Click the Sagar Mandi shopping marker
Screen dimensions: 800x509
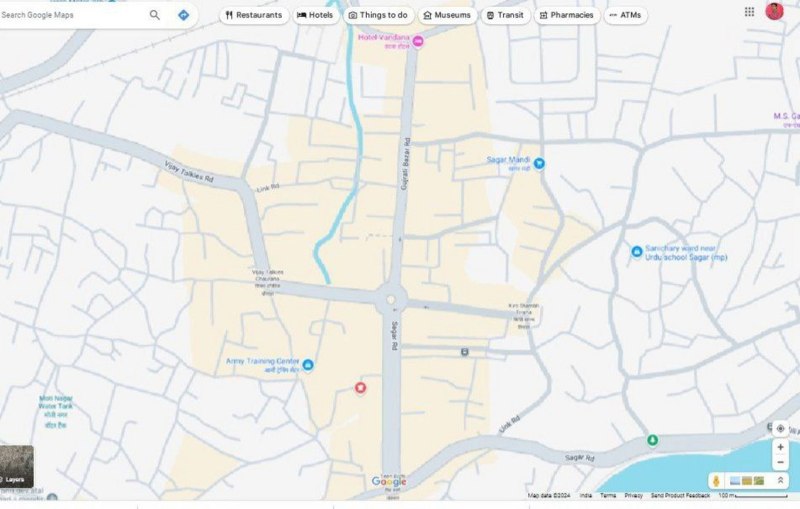point(539,163)
